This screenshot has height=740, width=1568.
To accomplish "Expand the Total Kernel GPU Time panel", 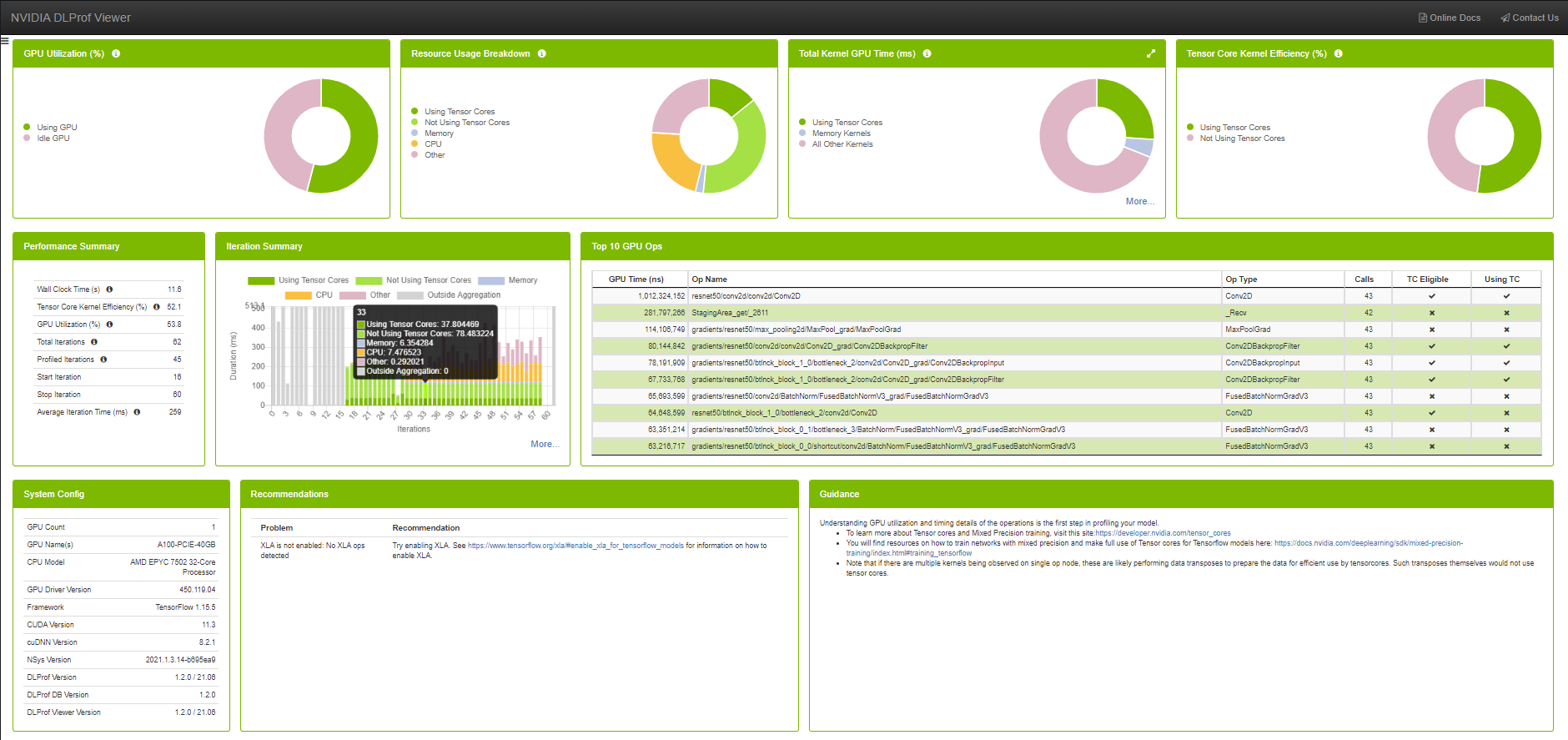I will pos(1151,53).
